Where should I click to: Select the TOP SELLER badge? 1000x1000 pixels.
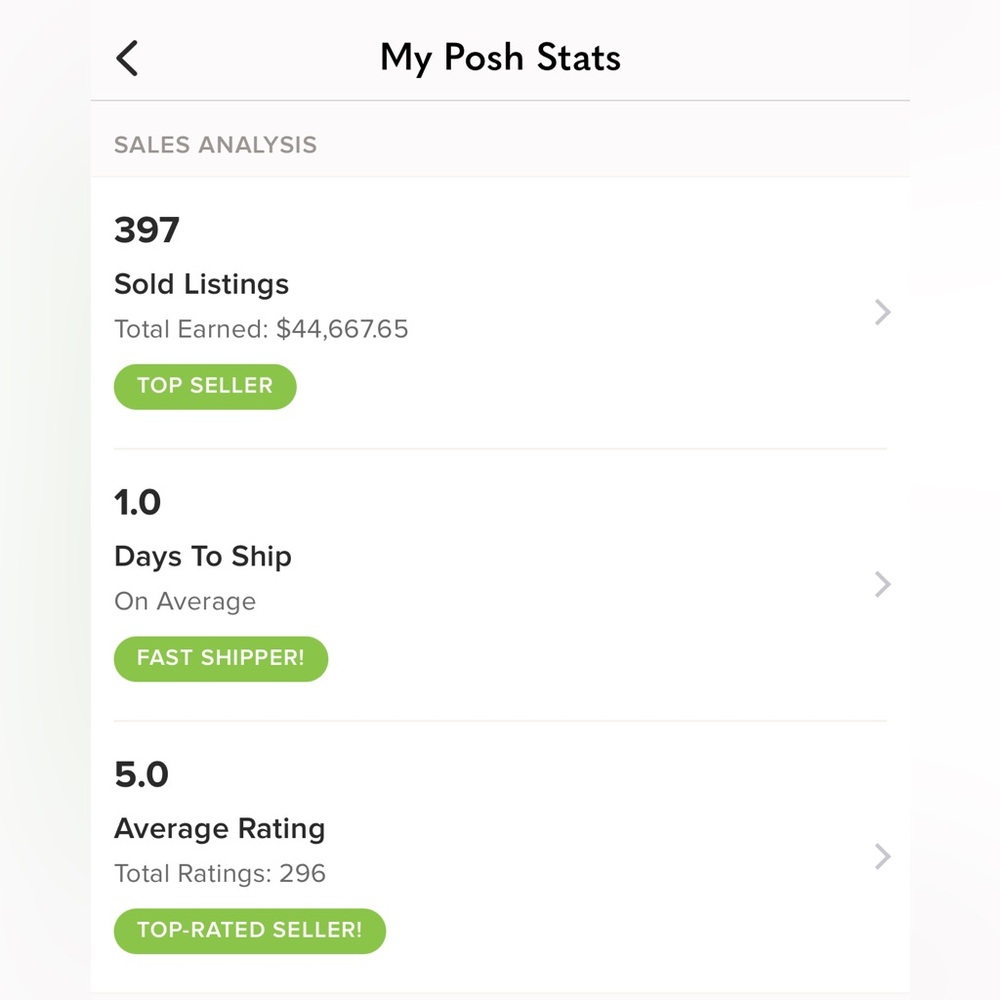coord(205,386)
